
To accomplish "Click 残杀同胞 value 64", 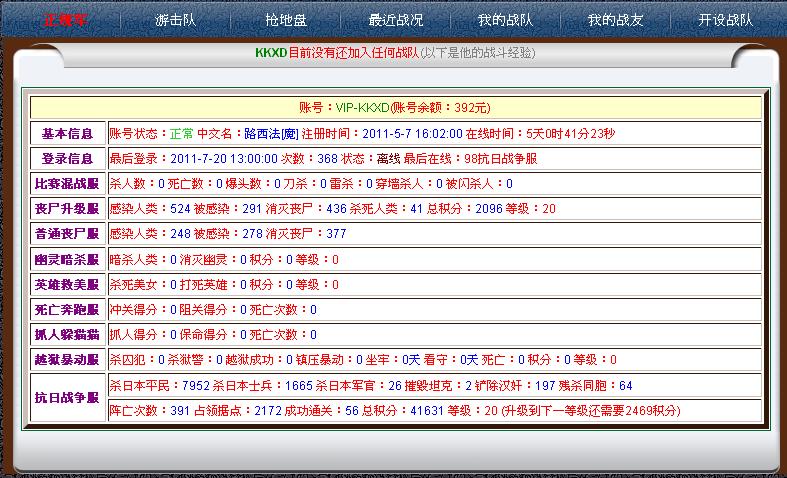I will tap(625, 386).
